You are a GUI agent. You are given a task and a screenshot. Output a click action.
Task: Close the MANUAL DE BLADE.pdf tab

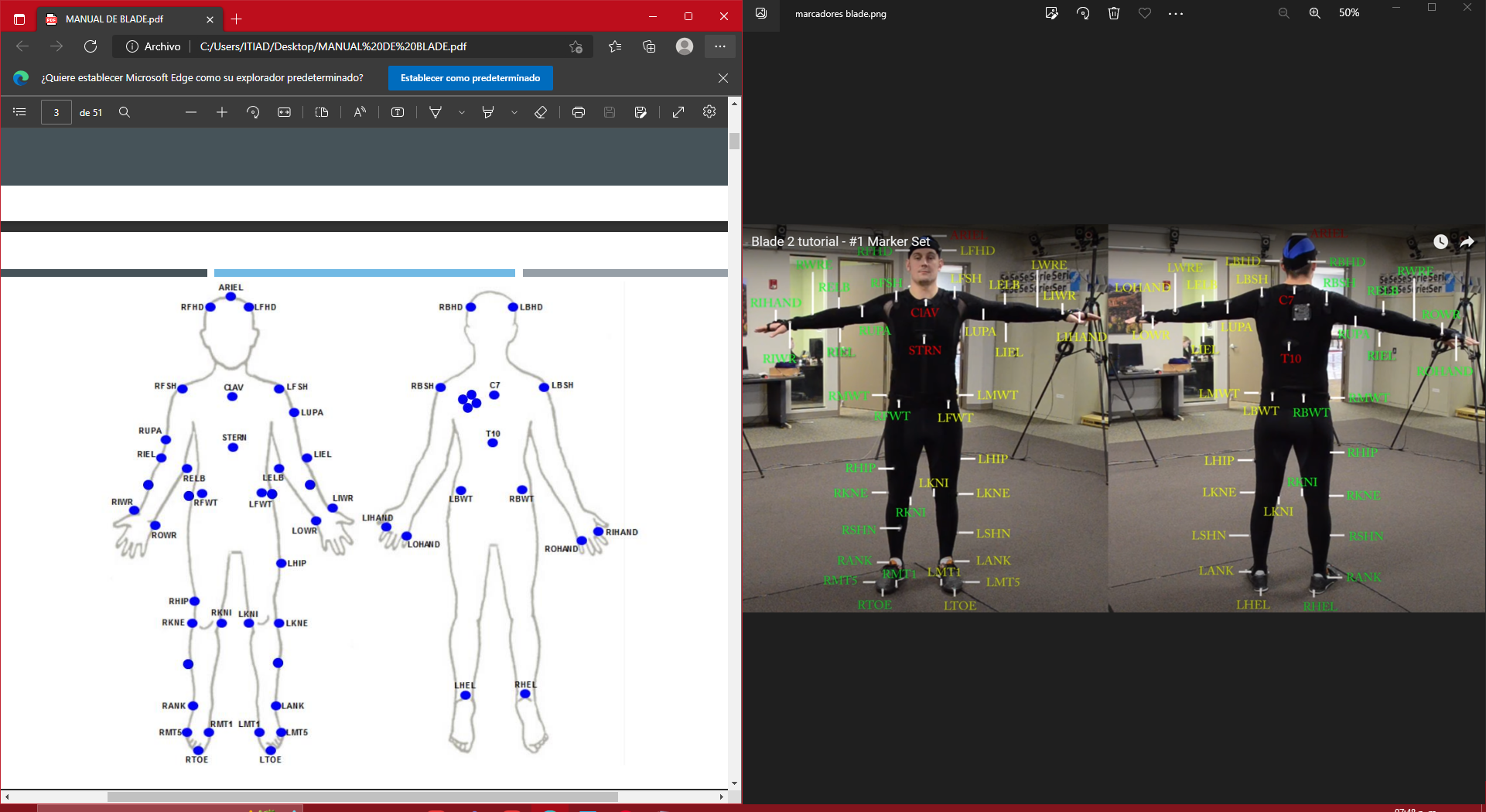pos(210,19)
